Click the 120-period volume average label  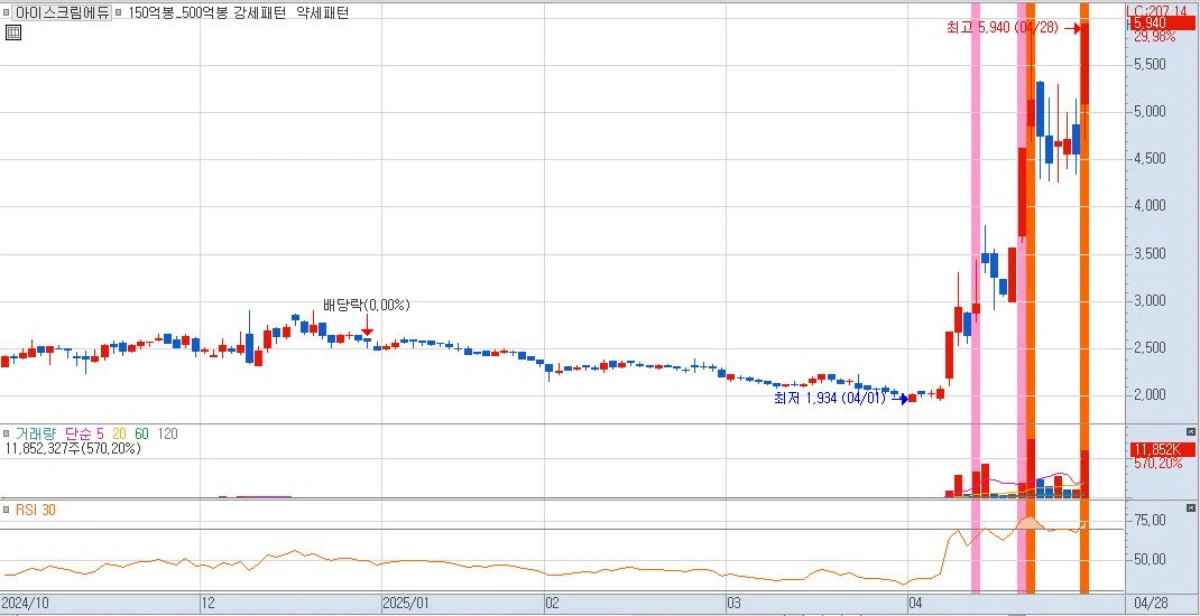pyautogui.click(x=168, y=434)
